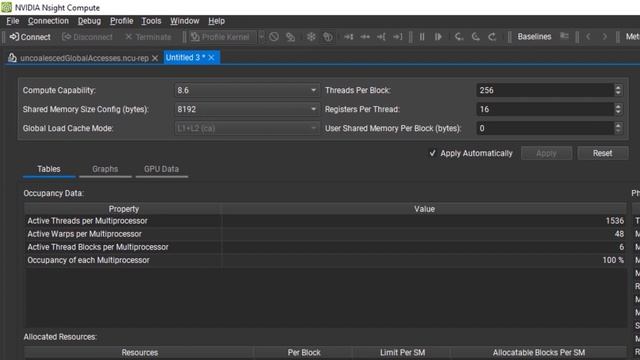Click the icon left of the snowflake

pos(290,37)
